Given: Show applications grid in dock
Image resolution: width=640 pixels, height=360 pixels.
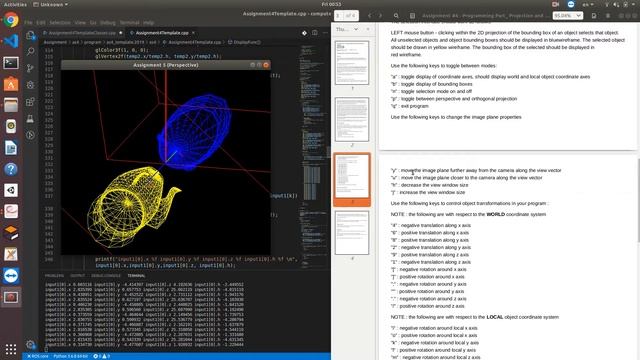Looking at the screenshot, I should pyautogui.click(x=11, y=349).
